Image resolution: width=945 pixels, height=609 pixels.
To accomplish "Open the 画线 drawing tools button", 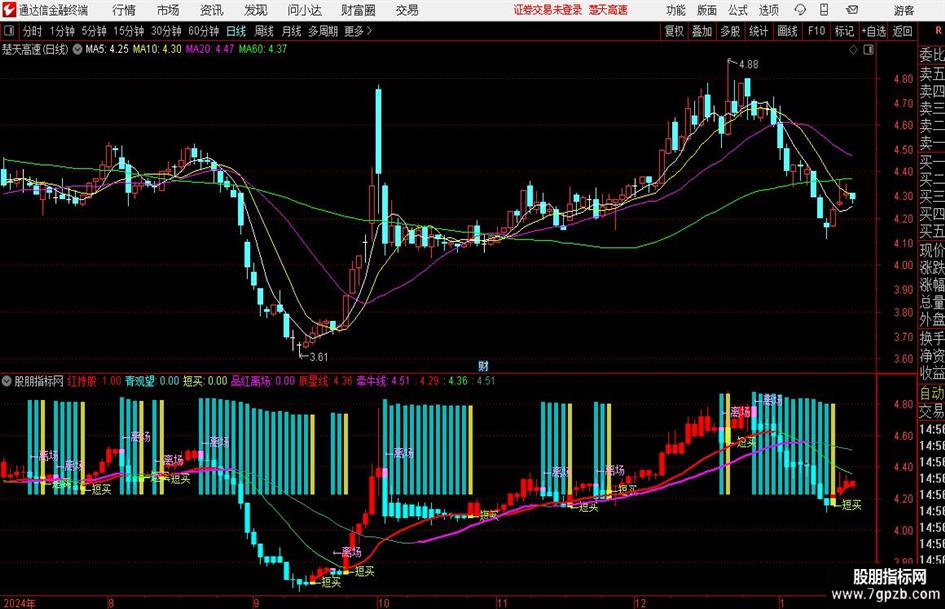I will point(787,31).
